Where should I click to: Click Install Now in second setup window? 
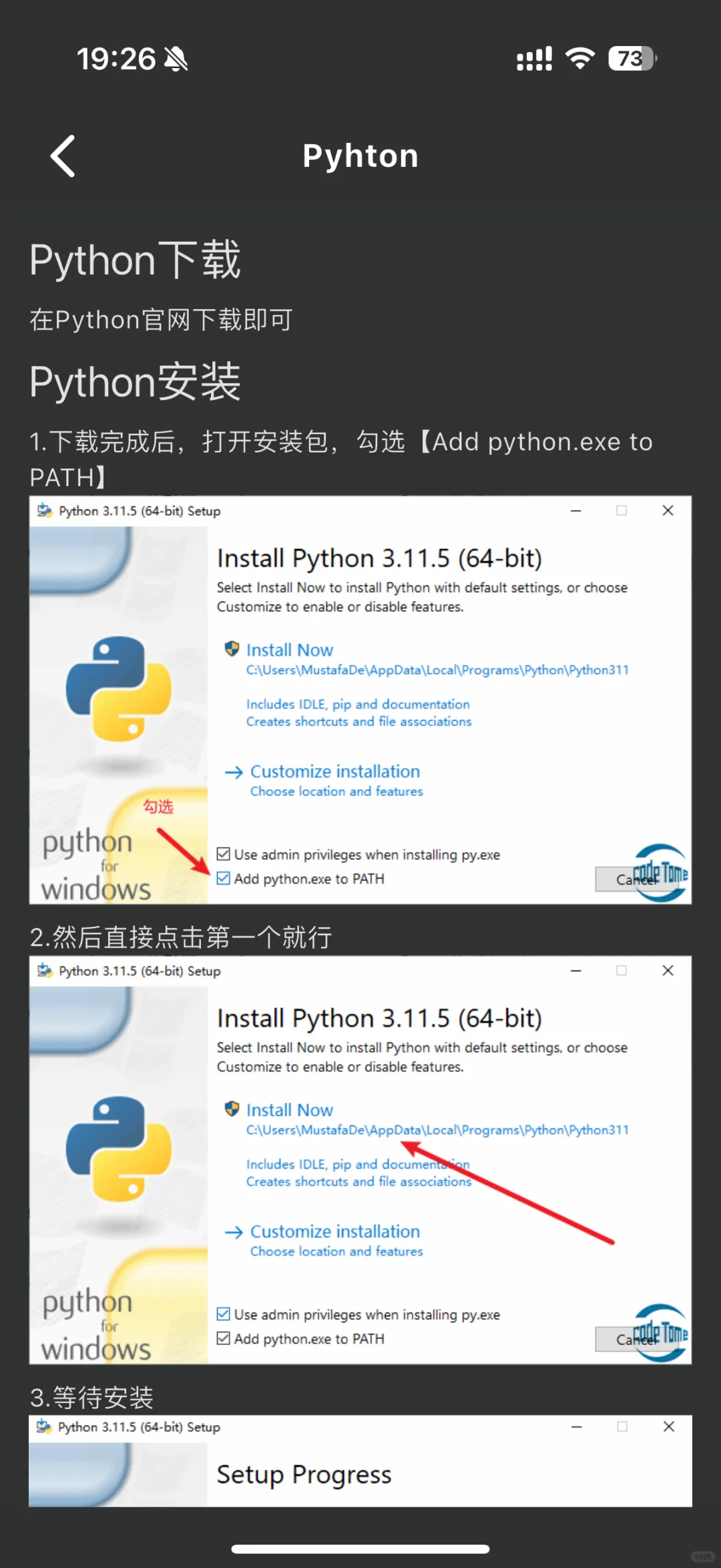click(290, 1110)
